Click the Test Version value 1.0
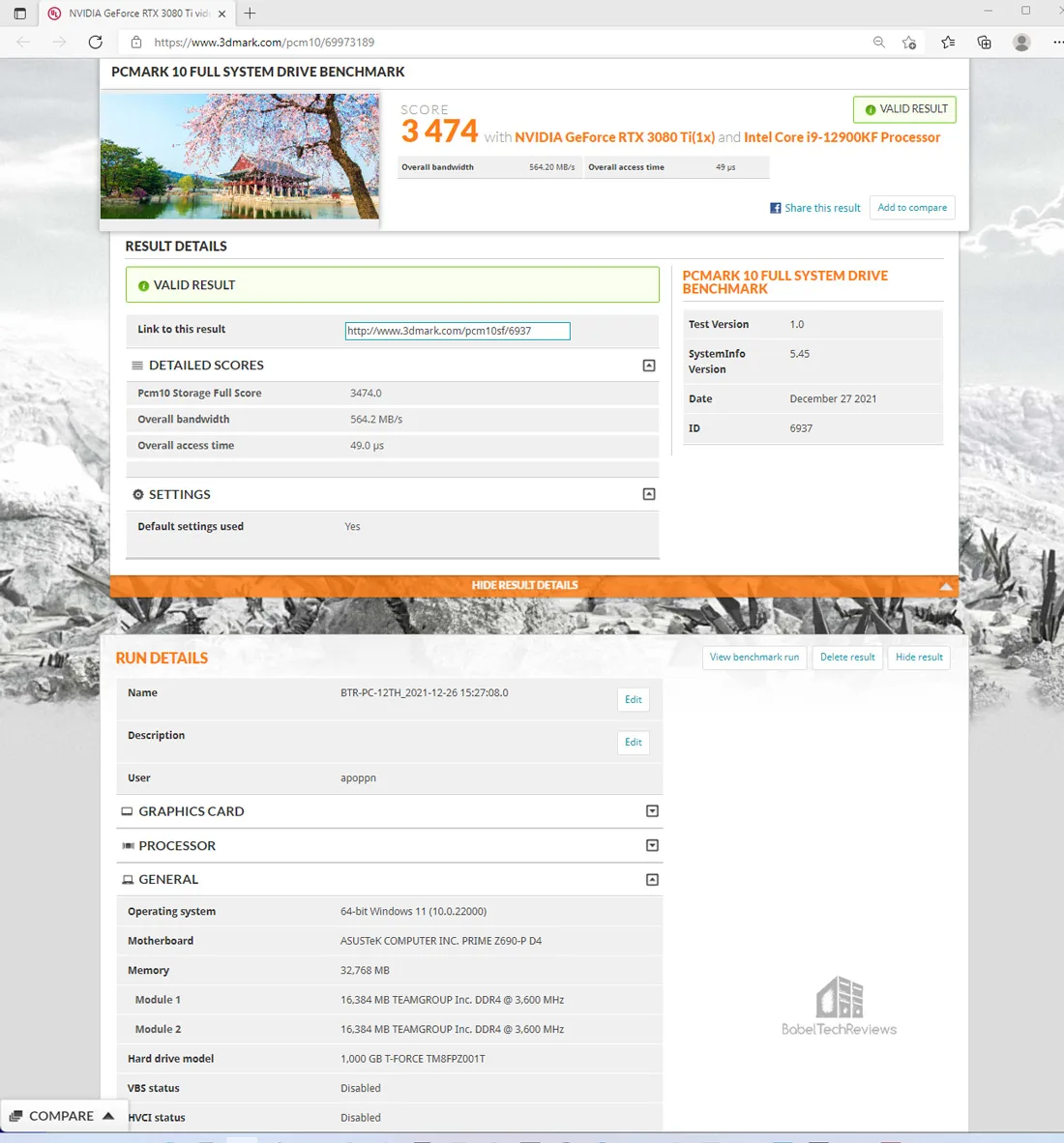The image size is (1064, 1143). tap(796, 324)
